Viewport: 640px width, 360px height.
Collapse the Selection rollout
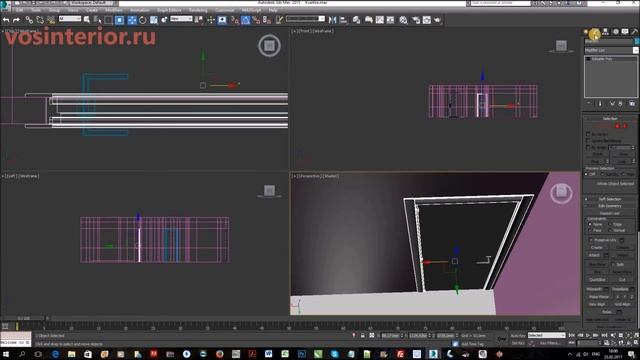pos(610,118)
